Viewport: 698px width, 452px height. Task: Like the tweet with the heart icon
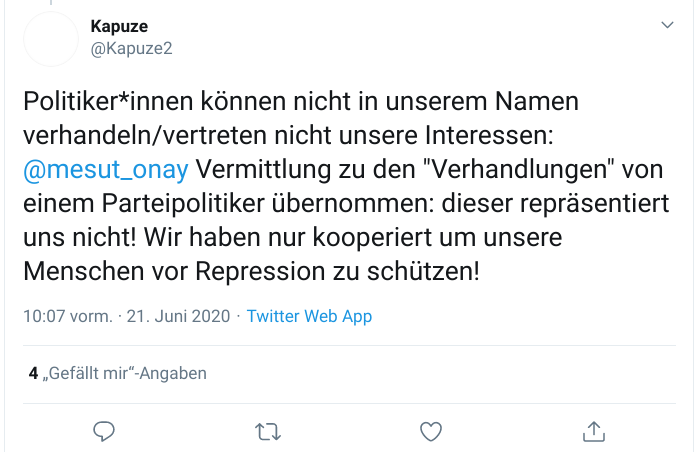[431, 431]
